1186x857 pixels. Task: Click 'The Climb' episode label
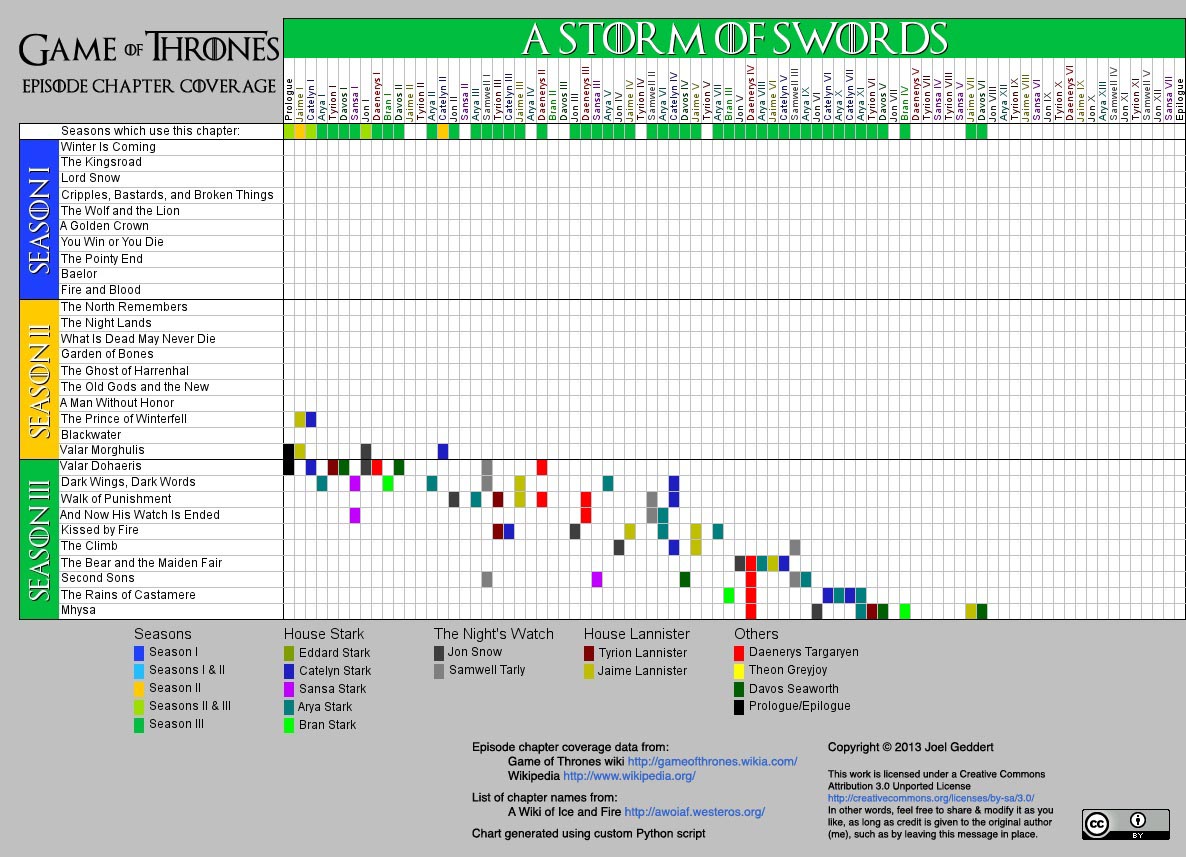[x=88, y=546]
